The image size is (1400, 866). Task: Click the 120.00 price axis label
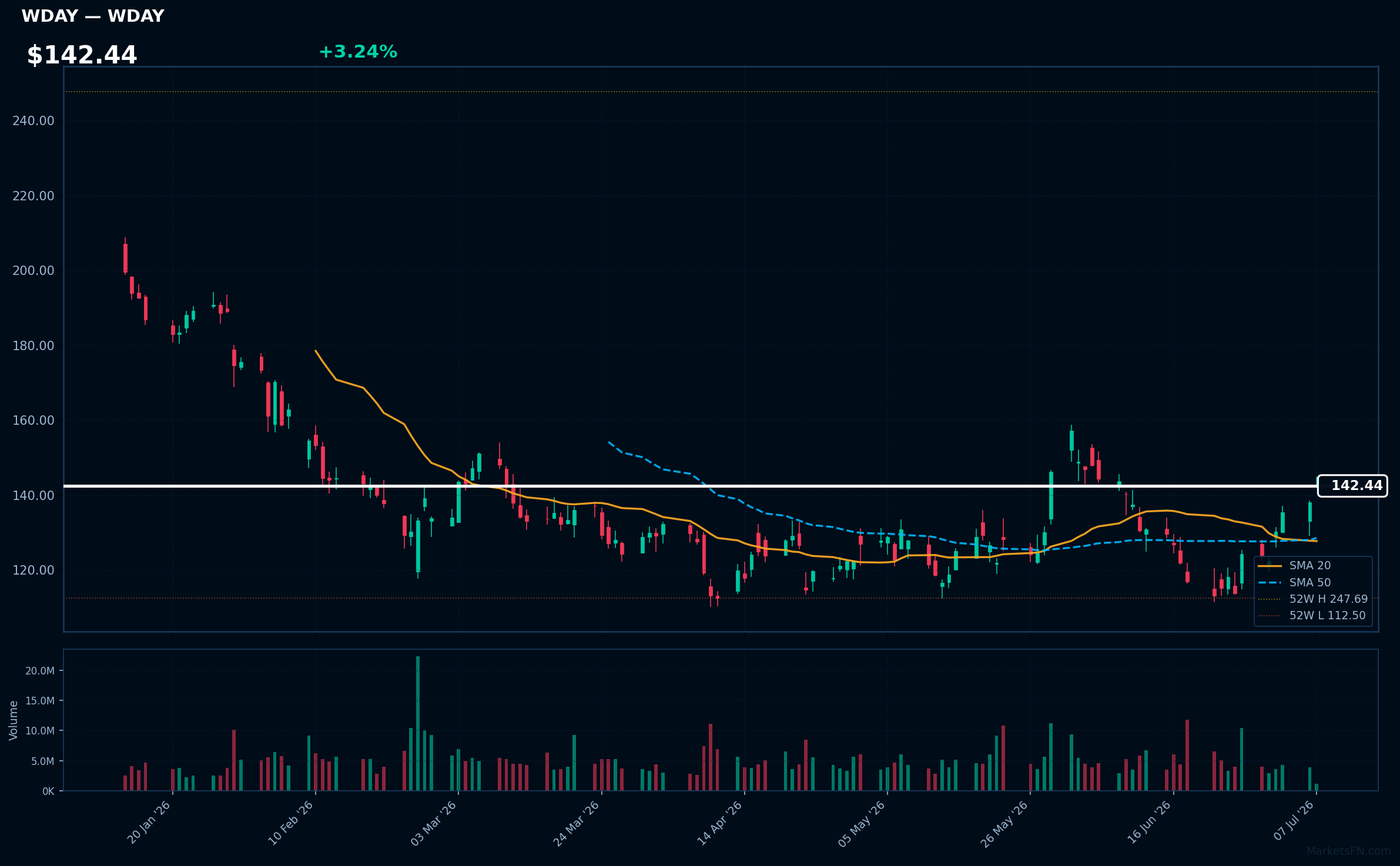(34, 570)
